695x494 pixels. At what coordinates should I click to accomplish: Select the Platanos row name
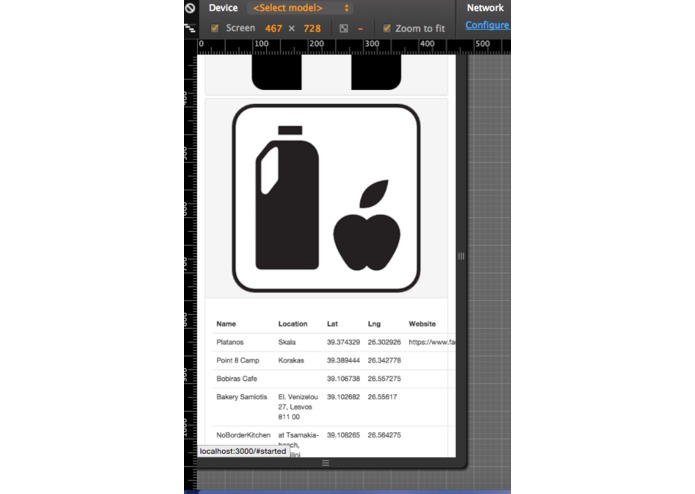230,342
